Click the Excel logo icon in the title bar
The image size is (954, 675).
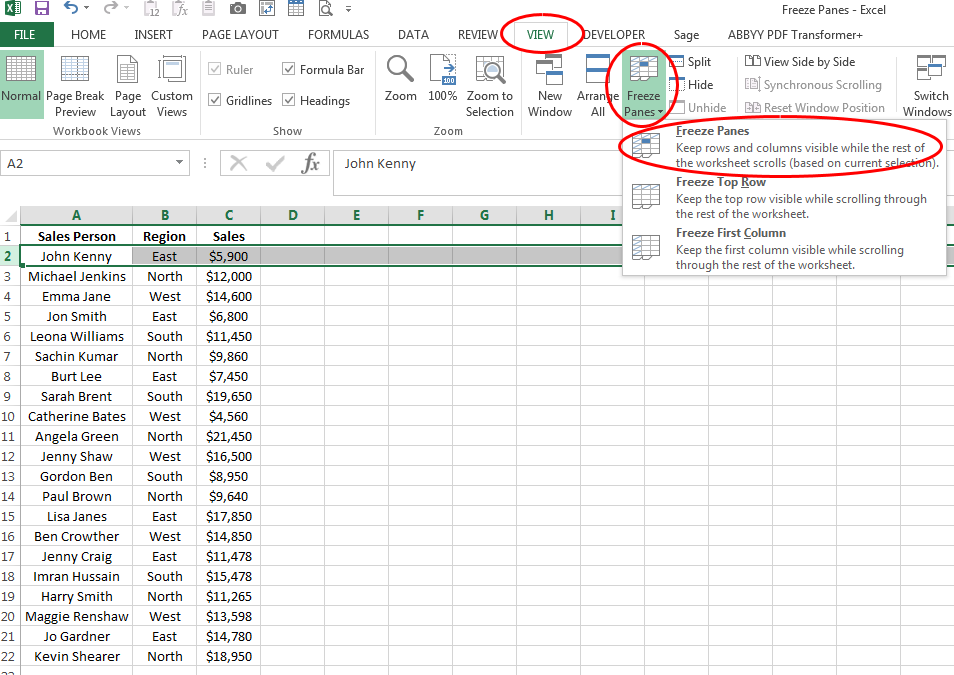pos(12,9)
